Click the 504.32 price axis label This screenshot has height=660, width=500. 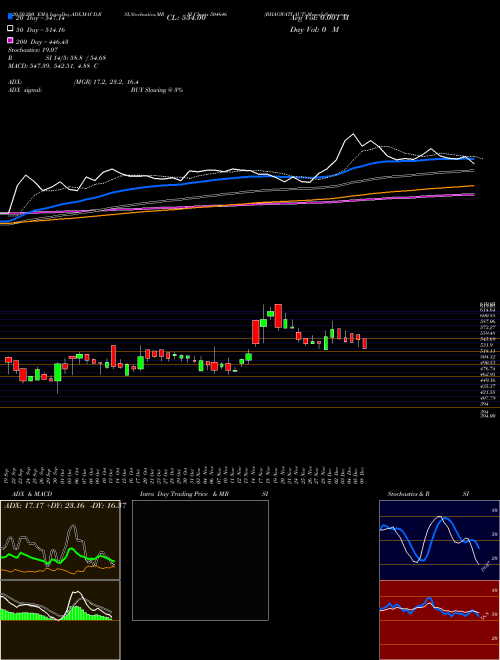coord(487,357)
